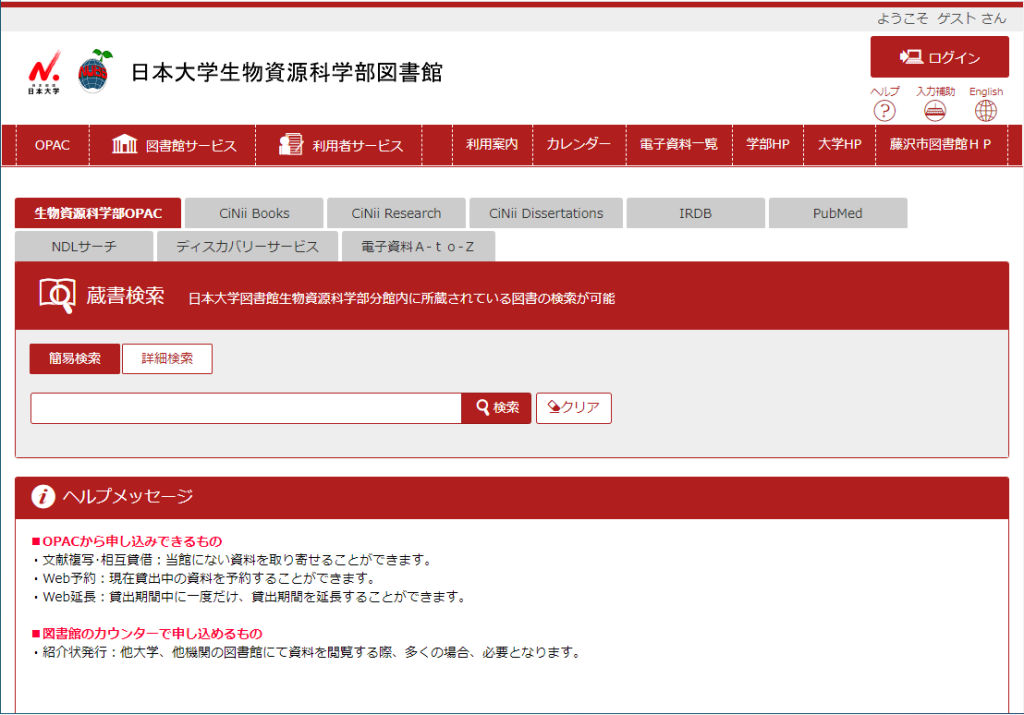Click the Web予約 help line
Viewport: 1024px width, 715px height.
click(205, 579)
